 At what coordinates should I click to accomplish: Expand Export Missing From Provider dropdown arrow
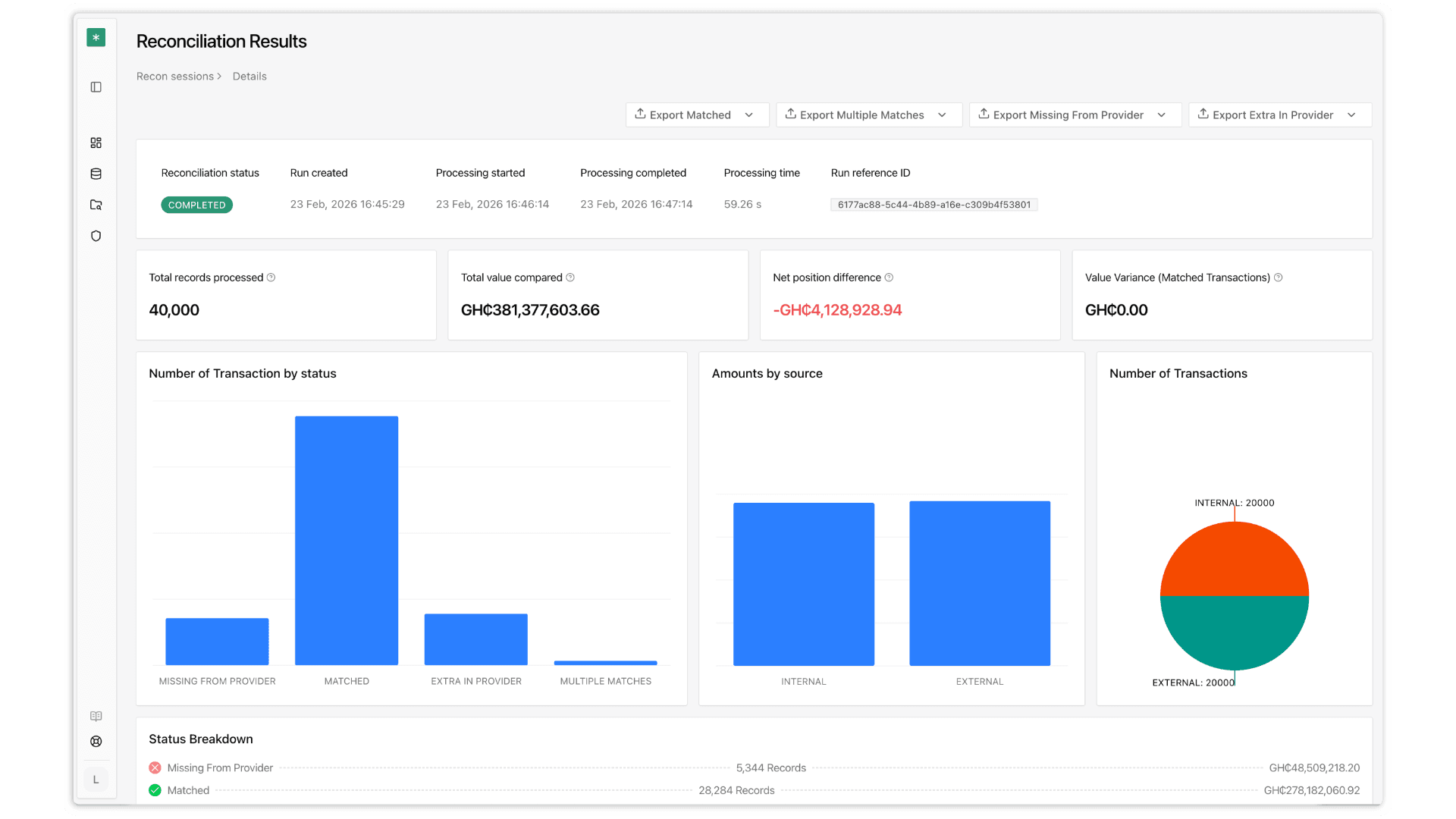(1161, 115)
